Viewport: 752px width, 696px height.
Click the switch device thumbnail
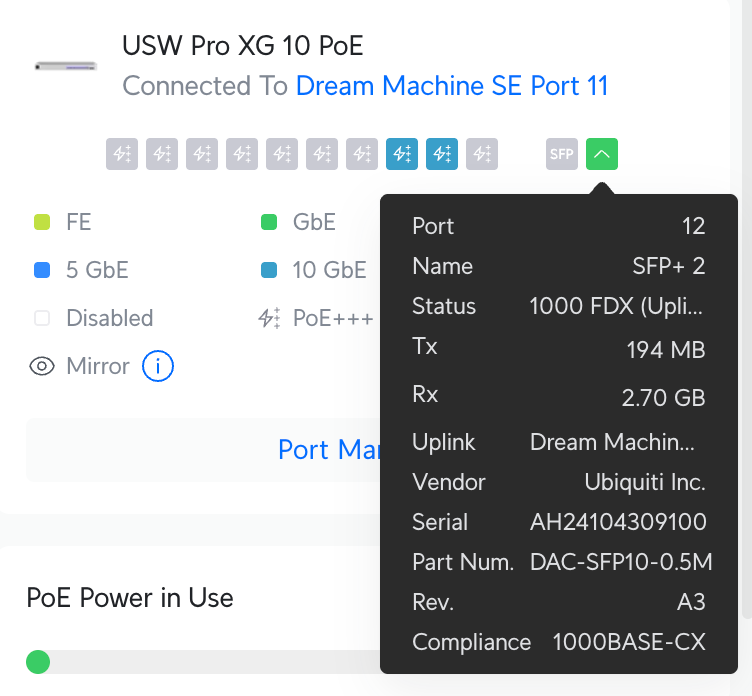pos(66,66)
